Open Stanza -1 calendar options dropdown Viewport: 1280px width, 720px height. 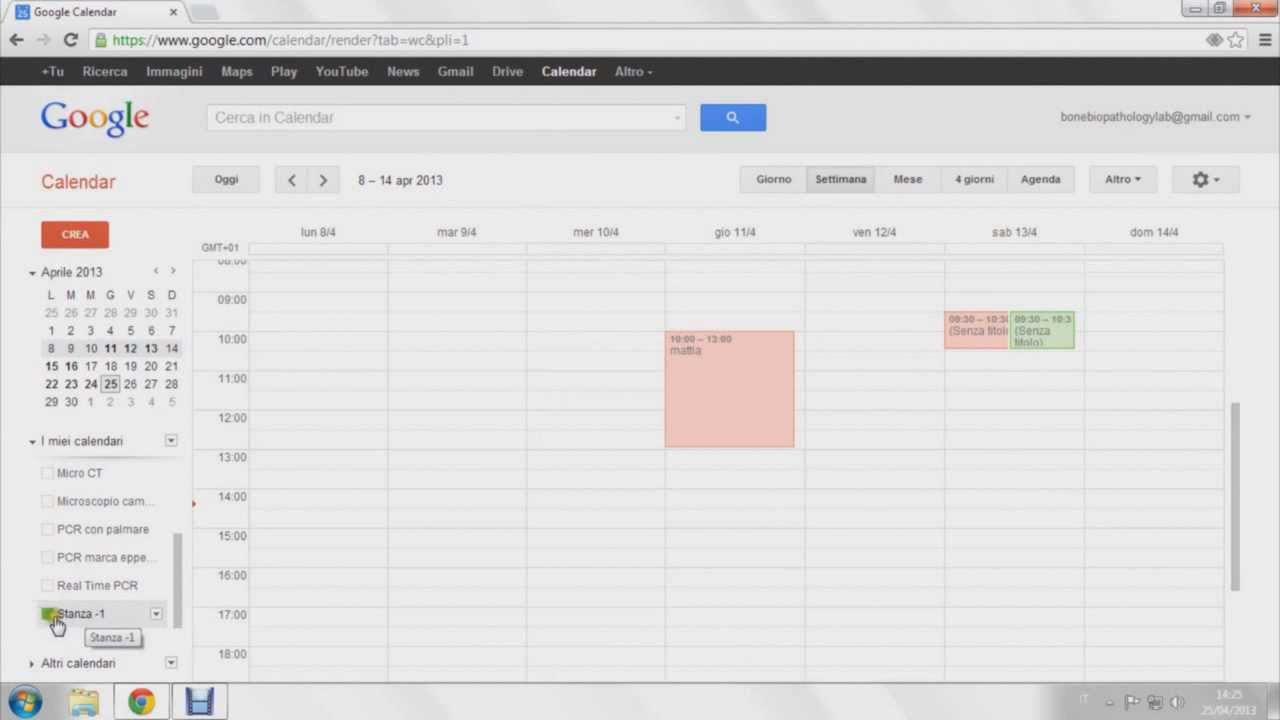click(x=156, y=613)
